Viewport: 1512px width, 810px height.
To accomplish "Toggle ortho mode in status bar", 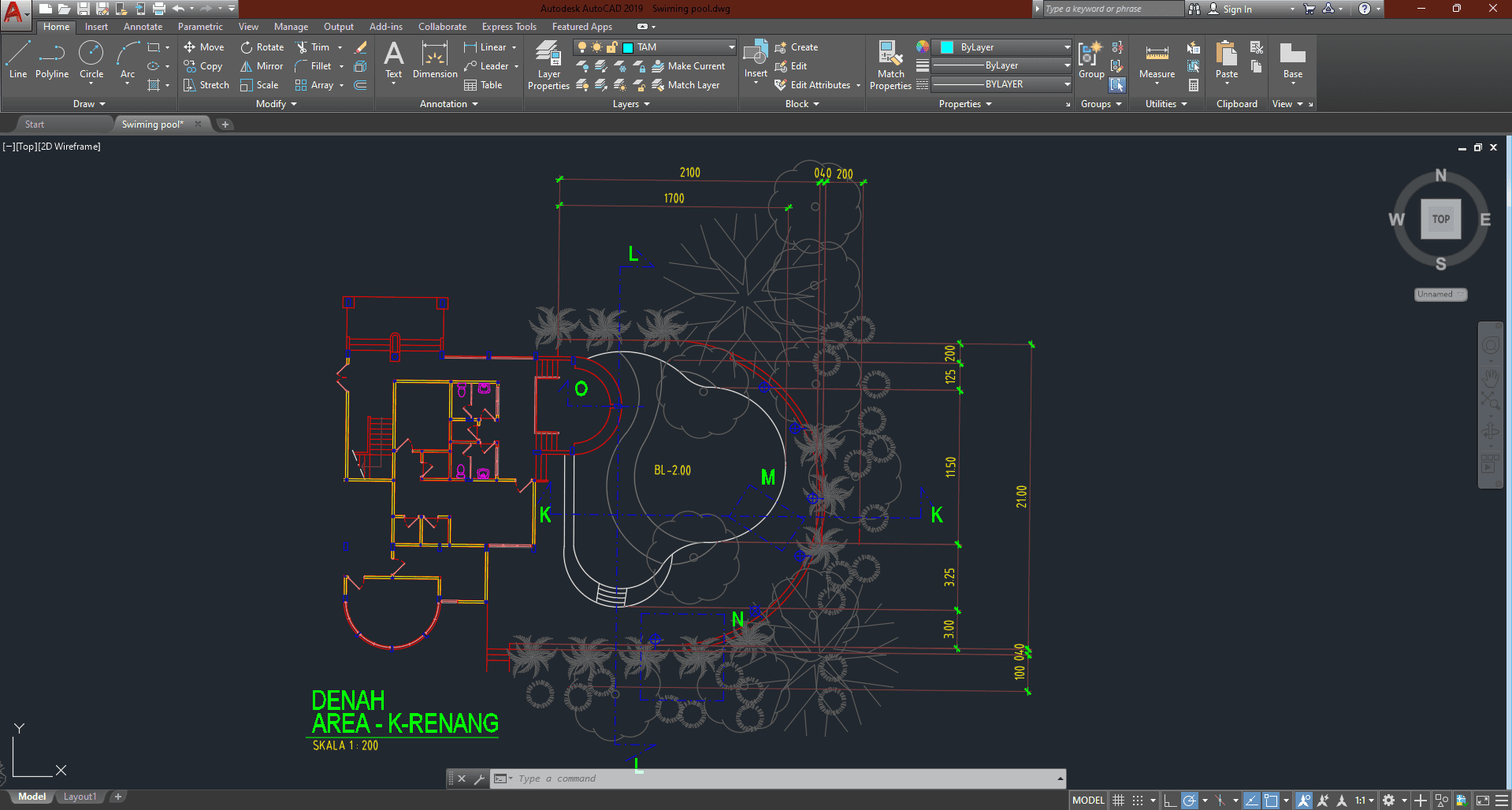I will point(1170,801).
